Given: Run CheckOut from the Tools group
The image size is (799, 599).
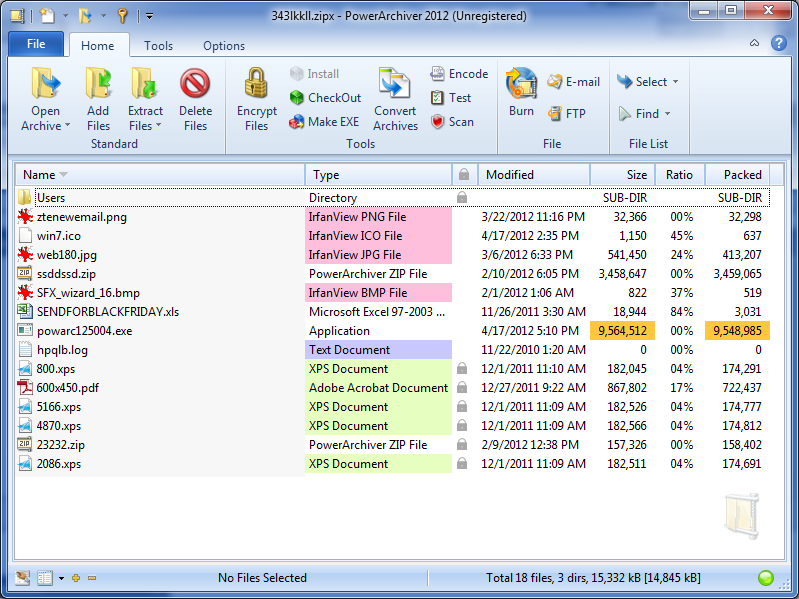Looking at the screenshot, I should [x=325, y=97].
